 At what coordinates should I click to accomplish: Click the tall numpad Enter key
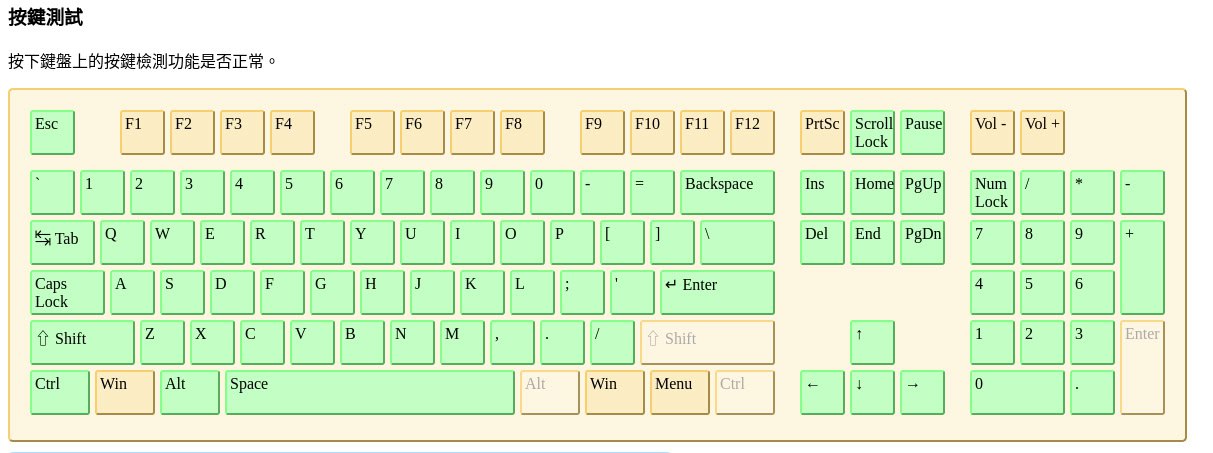tap(1142, 367)
